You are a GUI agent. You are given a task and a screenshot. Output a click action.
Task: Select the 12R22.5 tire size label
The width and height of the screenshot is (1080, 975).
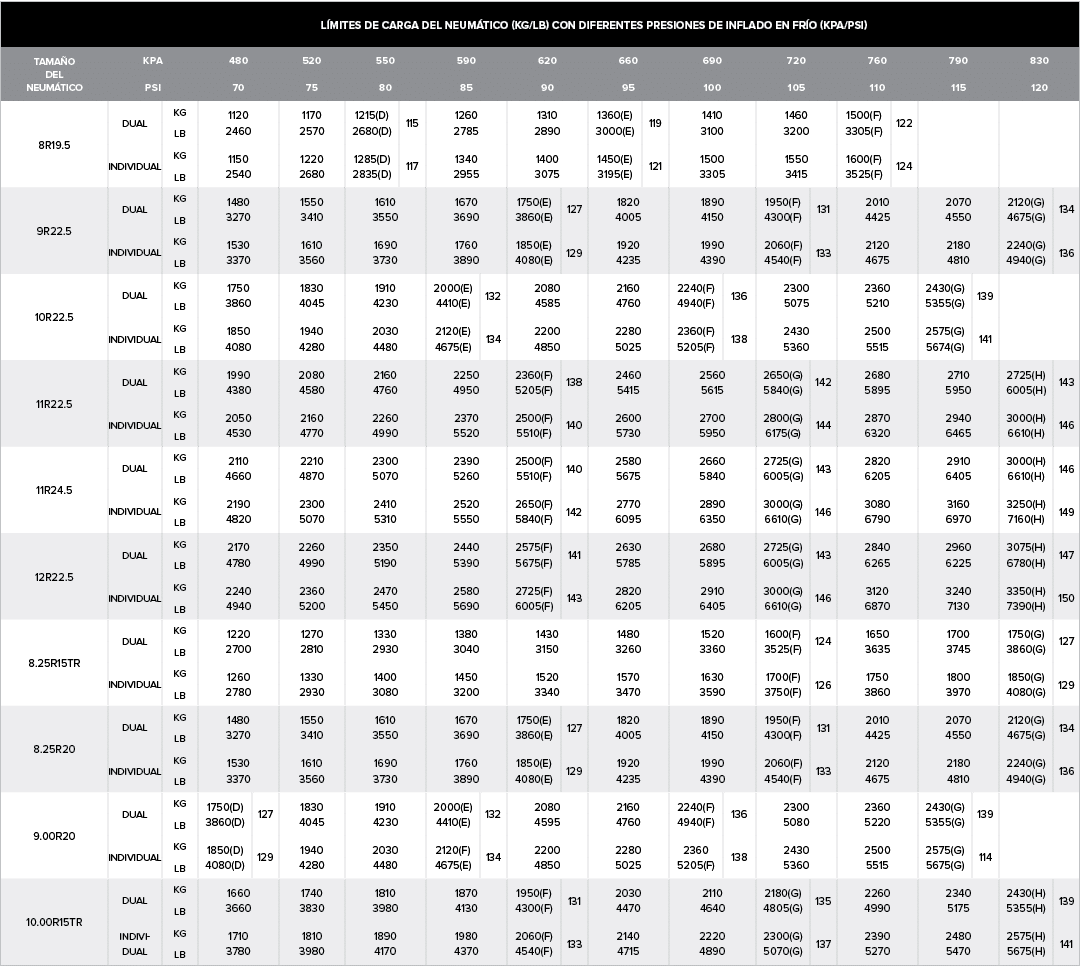click(54, 577)
